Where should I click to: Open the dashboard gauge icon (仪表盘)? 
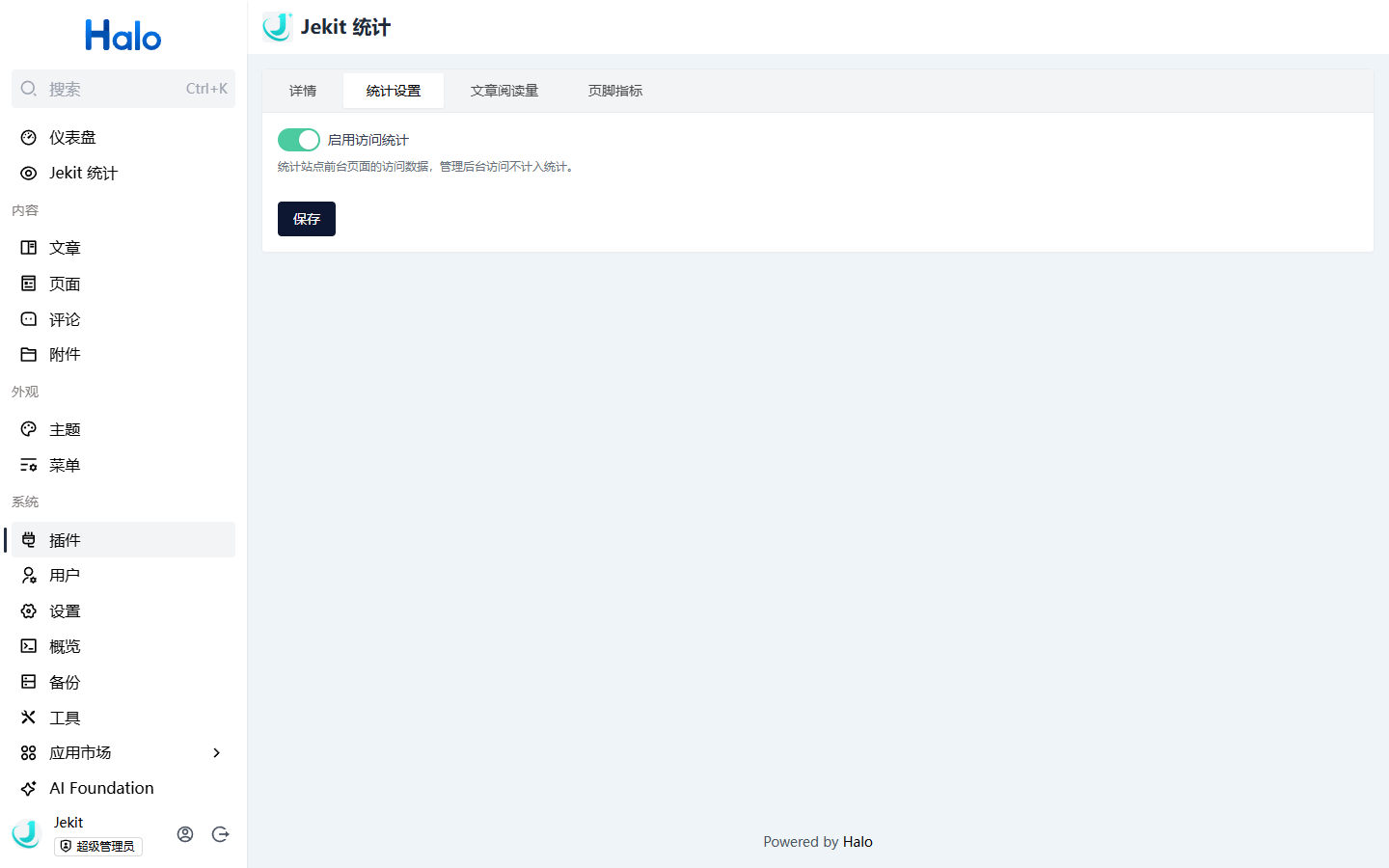coord(29,138)
